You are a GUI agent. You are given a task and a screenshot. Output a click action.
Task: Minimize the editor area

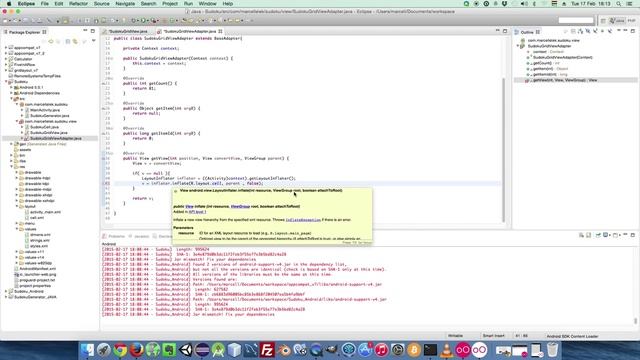[498, 31]
